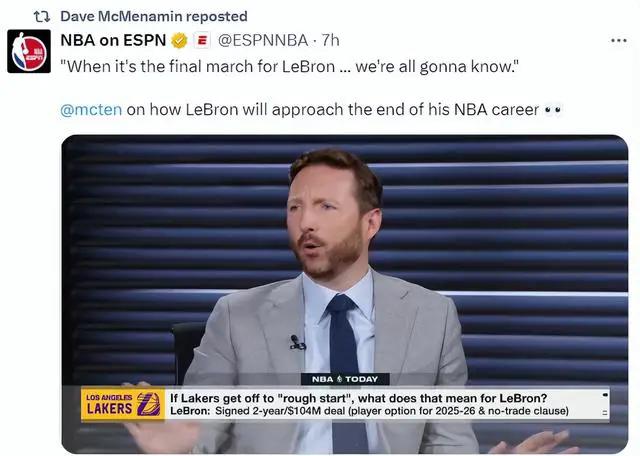Click the Los Angeles Lakers yellow badge

tap(122, 404)
